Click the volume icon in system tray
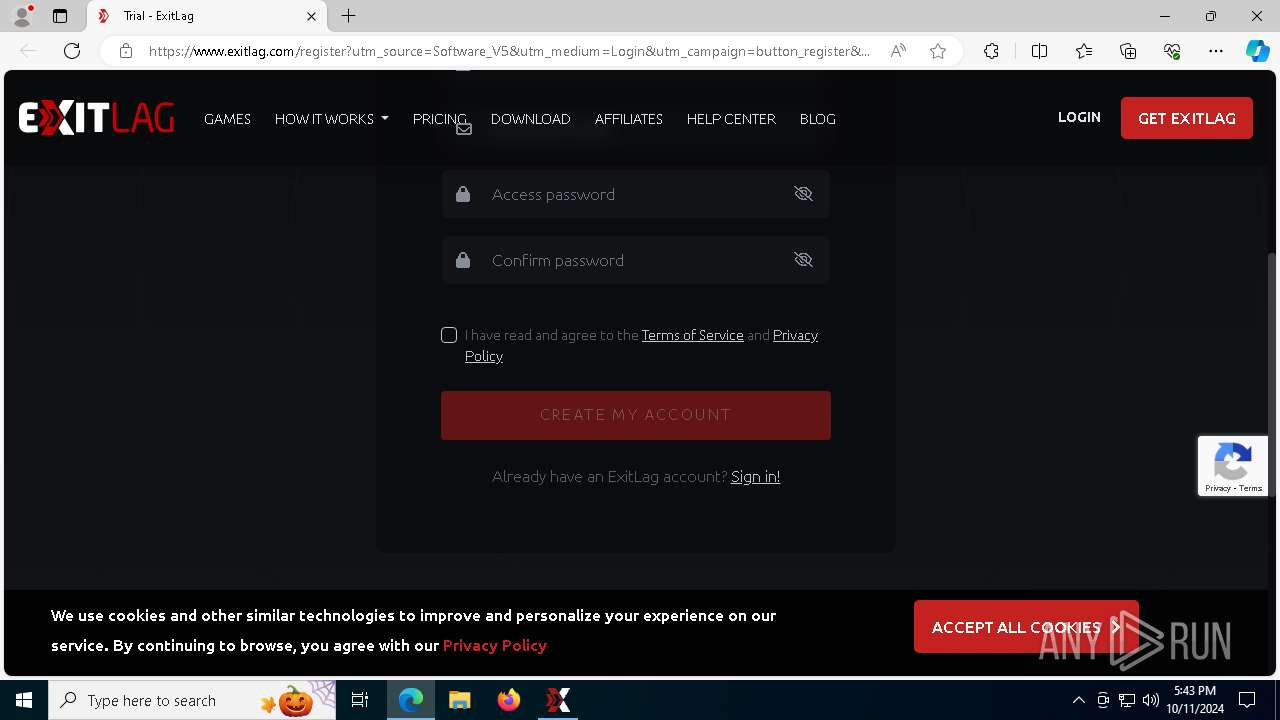 tap(1151, 700)
